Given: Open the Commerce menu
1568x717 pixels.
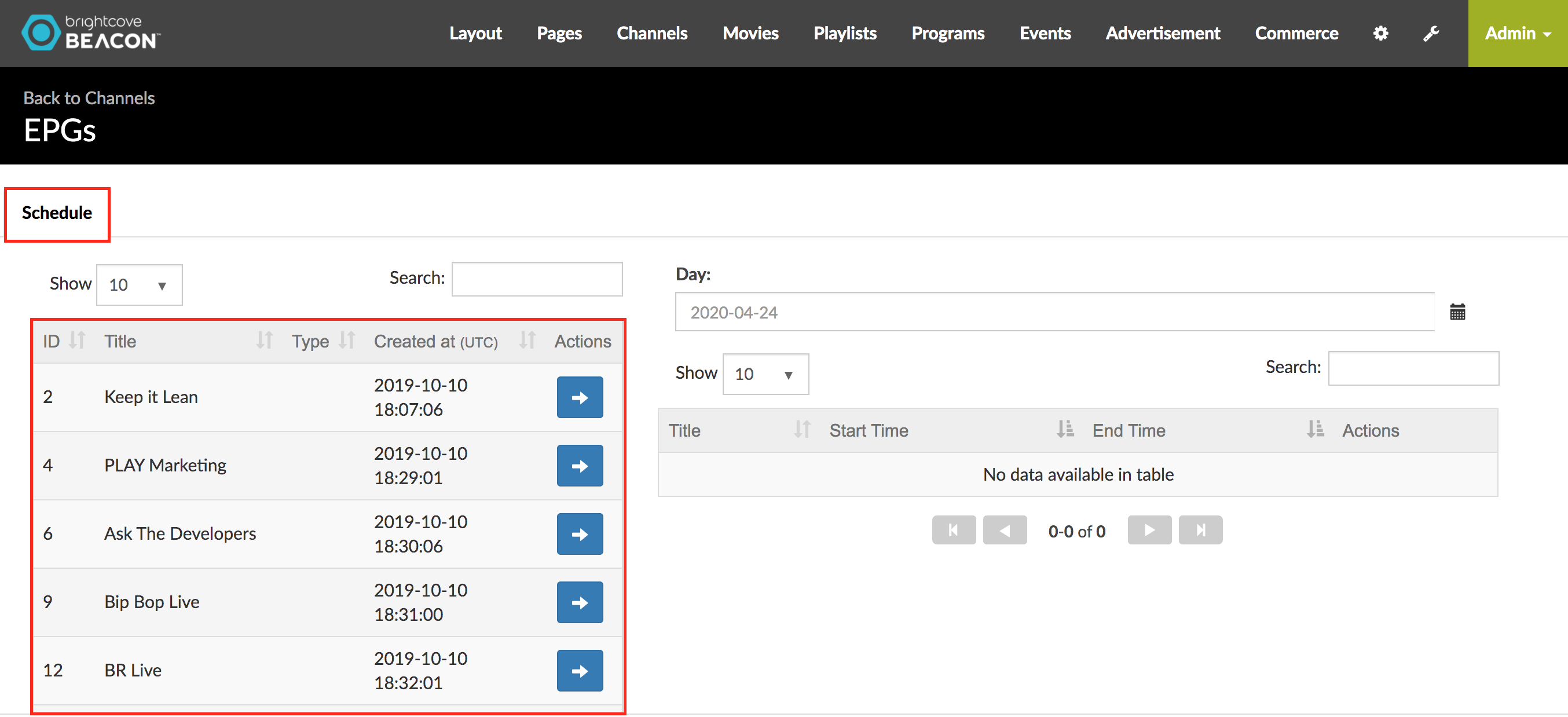Looking at the screenshot, I should [1296, 33].
